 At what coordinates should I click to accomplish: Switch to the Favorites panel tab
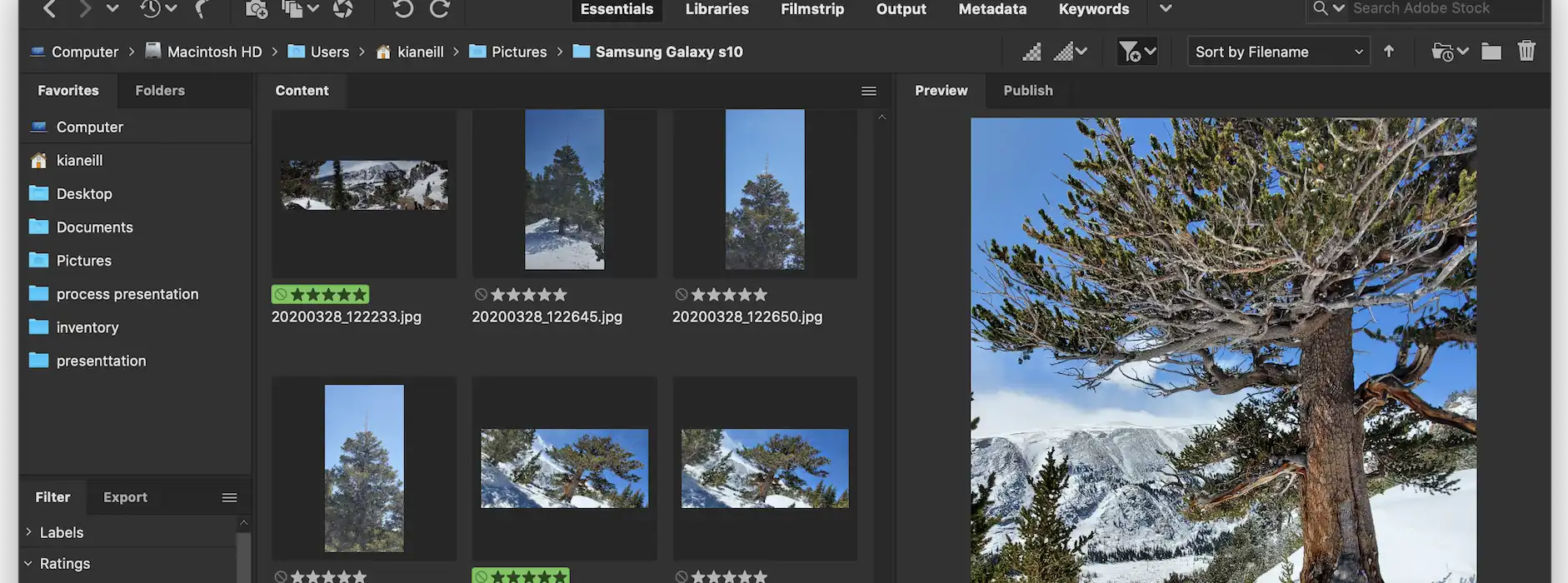(x=68, y=91)
